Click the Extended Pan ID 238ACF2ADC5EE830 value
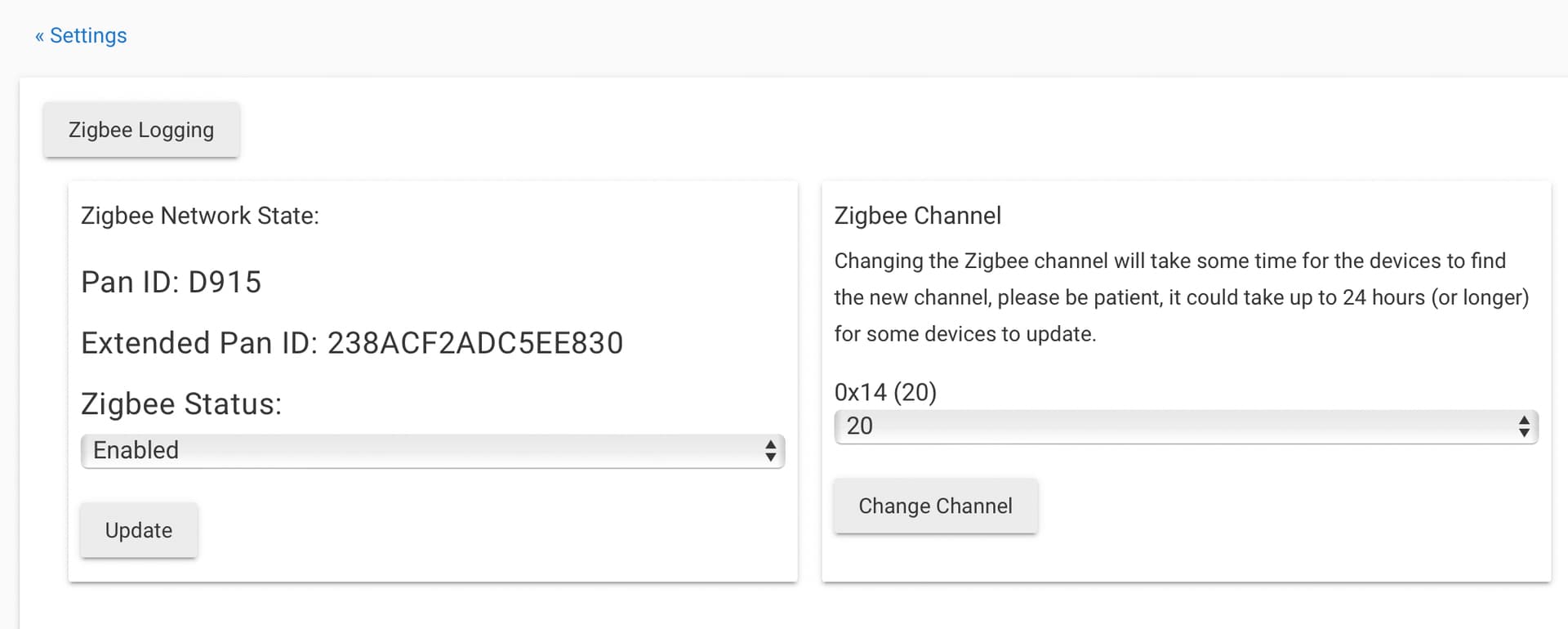The width and height of the screenshot is (1568, 629). (x=475, y=343)
